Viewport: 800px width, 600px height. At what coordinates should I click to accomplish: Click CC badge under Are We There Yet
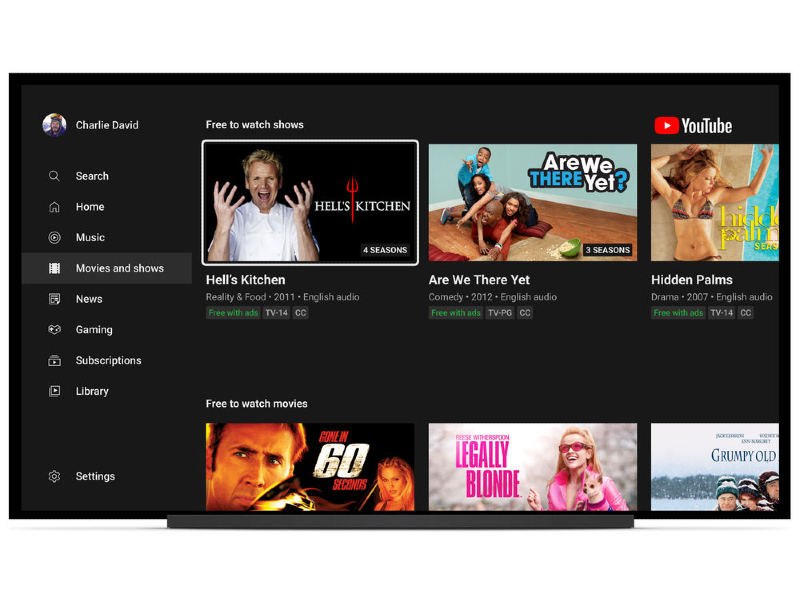525,313
